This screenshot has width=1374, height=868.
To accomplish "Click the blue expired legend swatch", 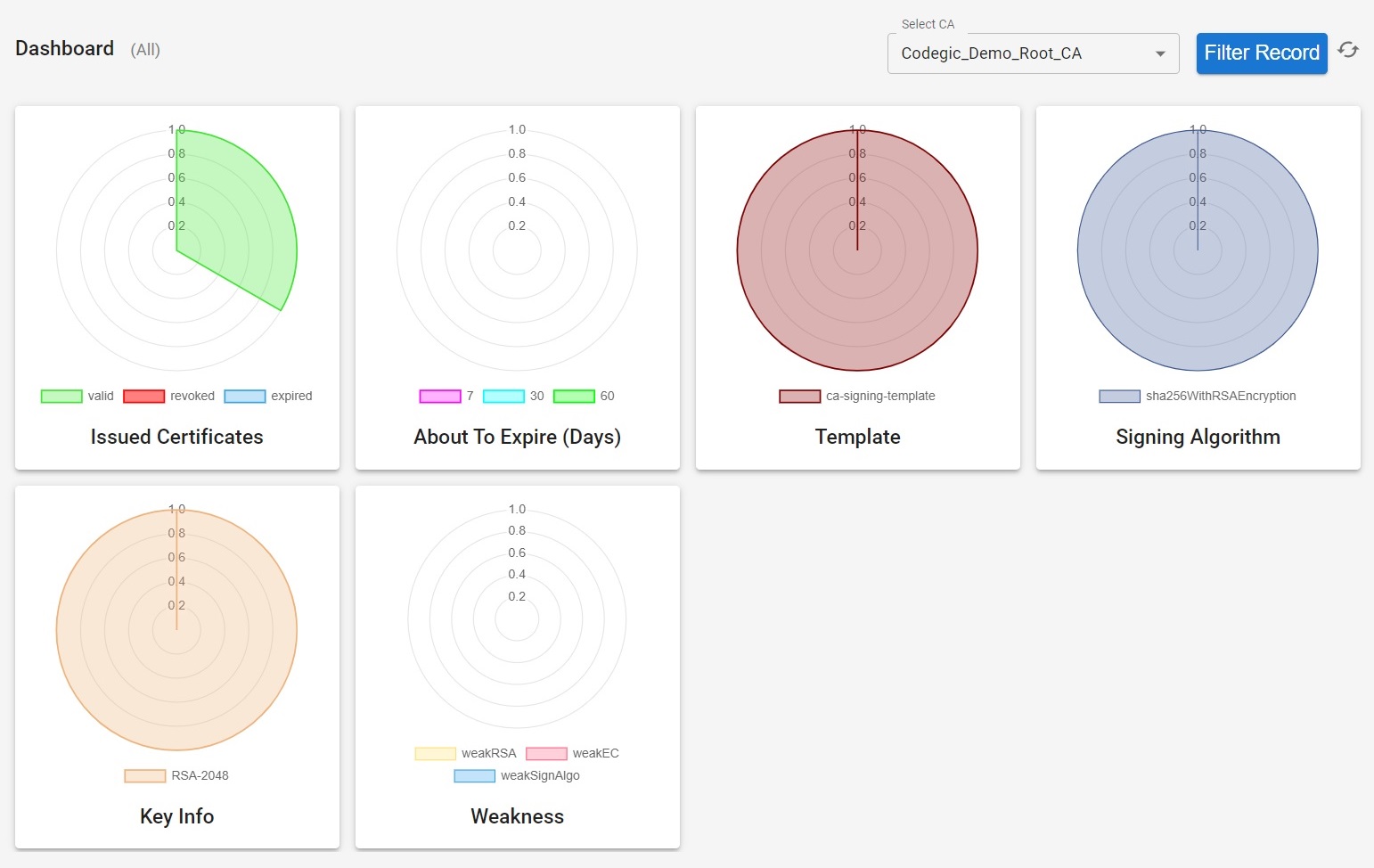I will click(244, 396).
